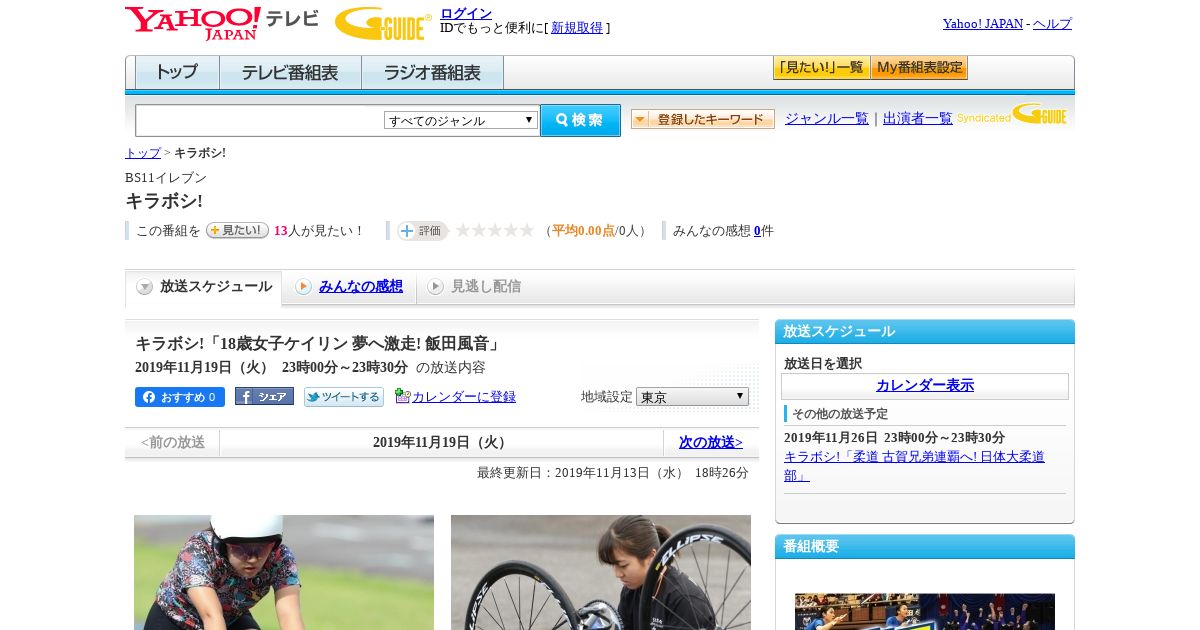Open the 出演者一覧 link
Viewport: 1200px width, 630px height.
point(918,118)
